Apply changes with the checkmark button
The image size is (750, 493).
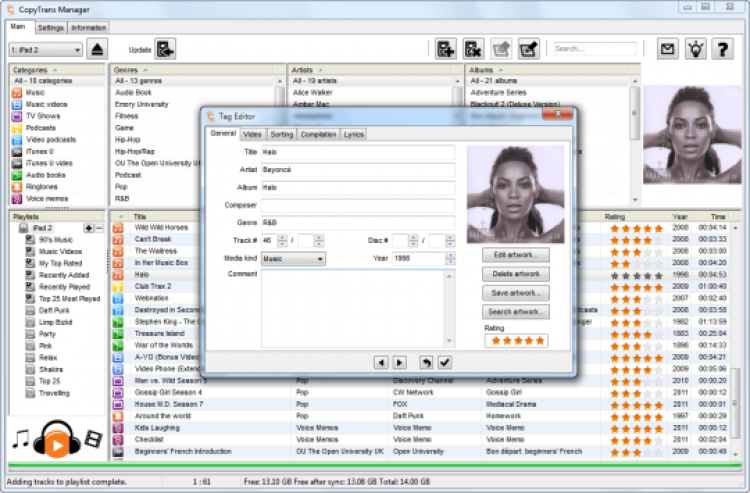click(445, 362)
